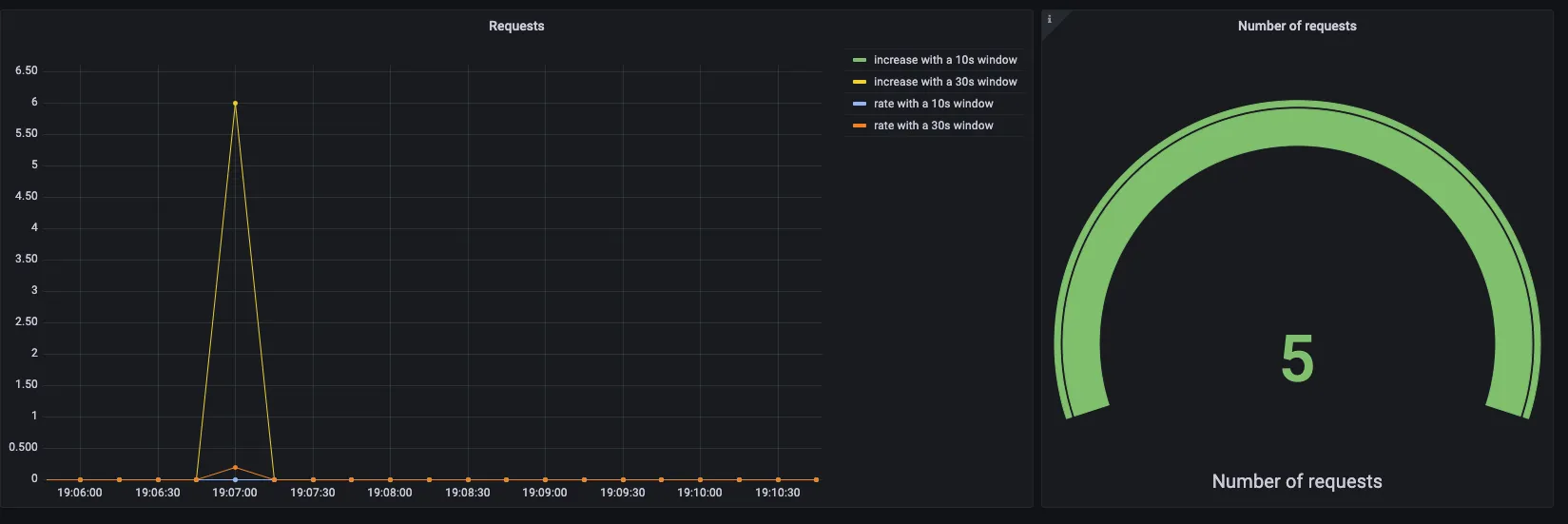Click the orange data point above 19:07:00
The image size is (1568, 524).
tap(235, 467)
